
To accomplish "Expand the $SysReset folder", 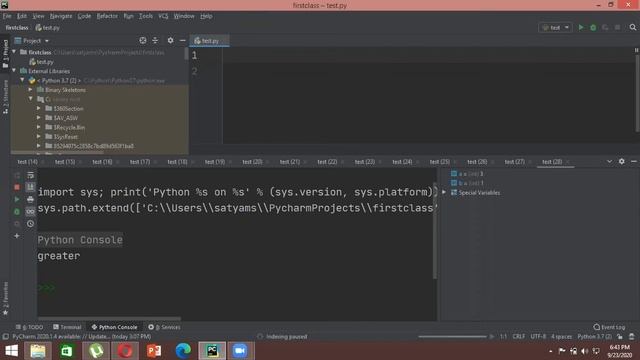I will (39, 136).
